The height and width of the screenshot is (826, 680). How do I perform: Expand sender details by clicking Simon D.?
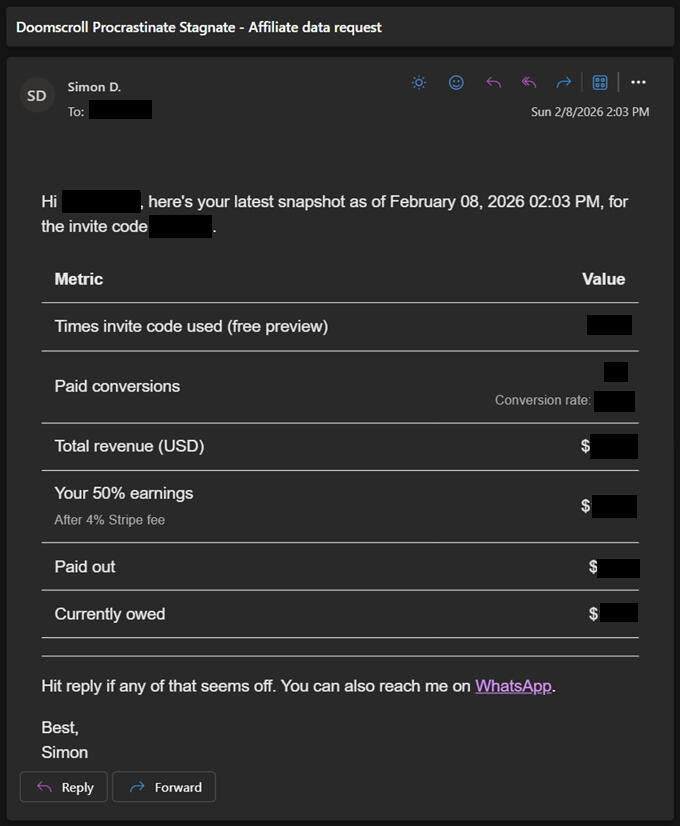94,87
